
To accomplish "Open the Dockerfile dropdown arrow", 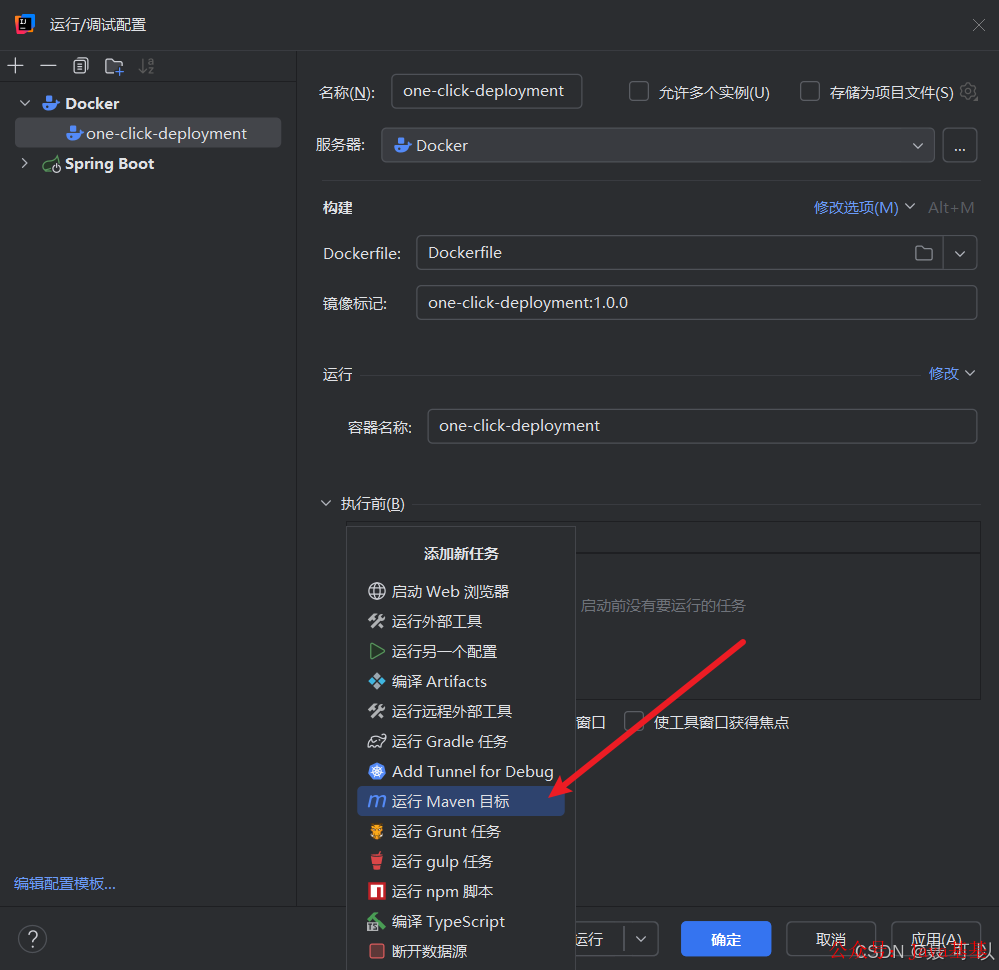I will point(959,253).
